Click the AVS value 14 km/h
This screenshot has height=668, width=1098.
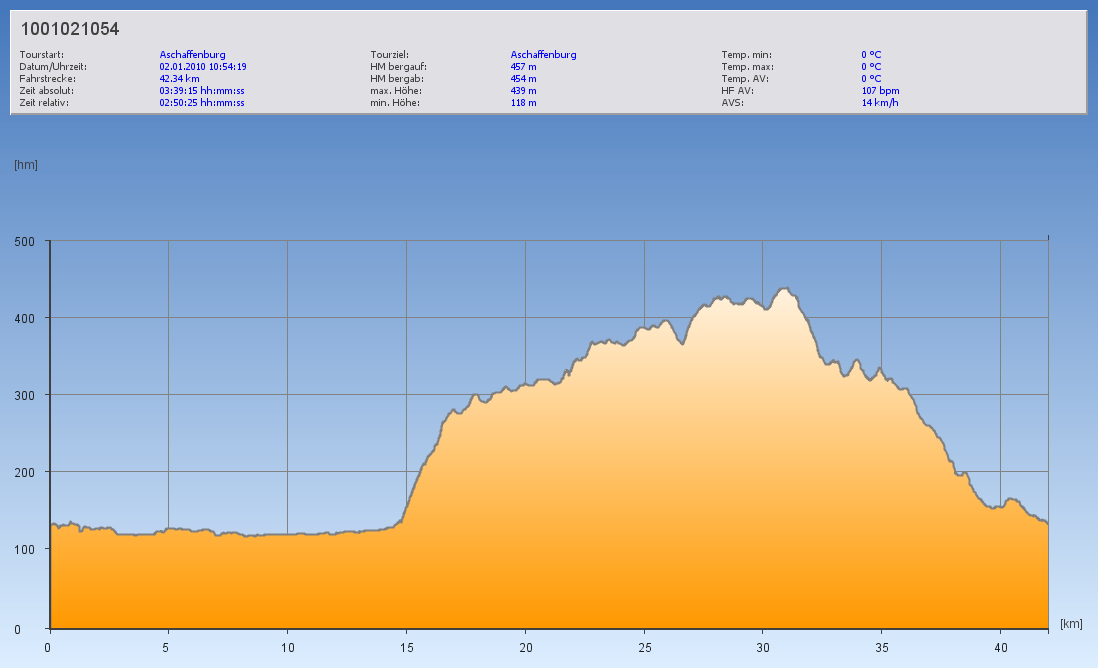(878, 102)
